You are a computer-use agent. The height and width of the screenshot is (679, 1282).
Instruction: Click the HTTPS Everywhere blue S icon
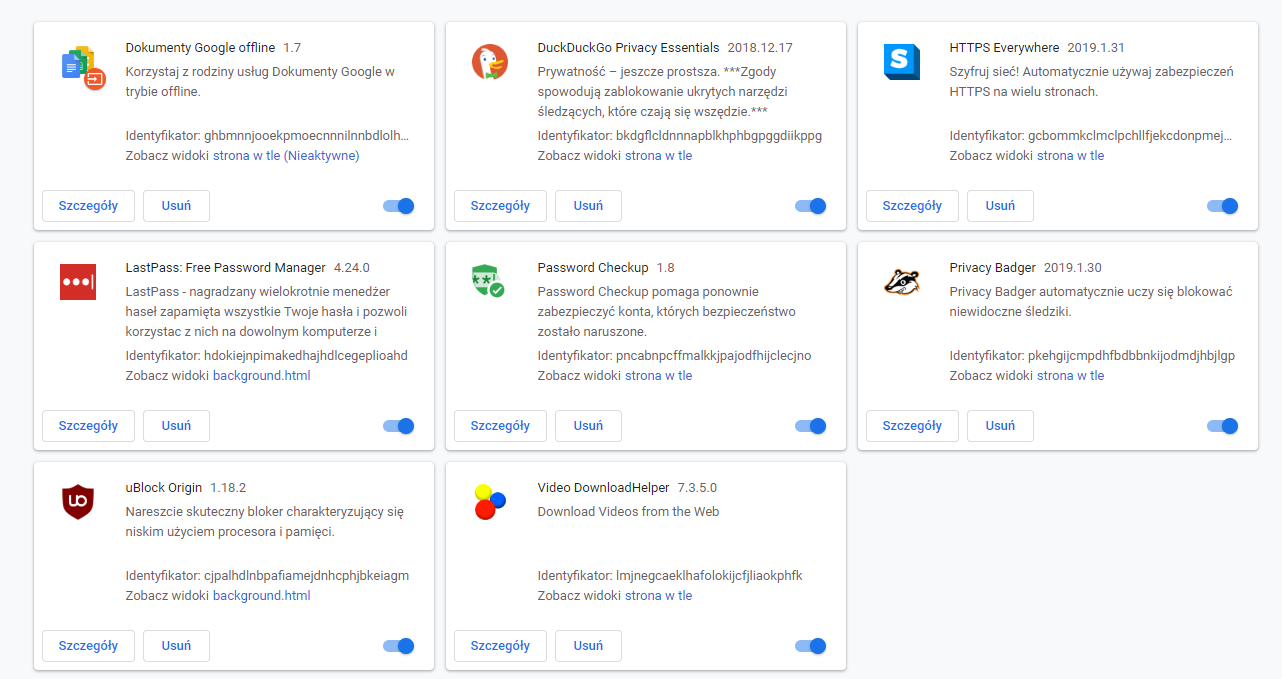point(901,62)
